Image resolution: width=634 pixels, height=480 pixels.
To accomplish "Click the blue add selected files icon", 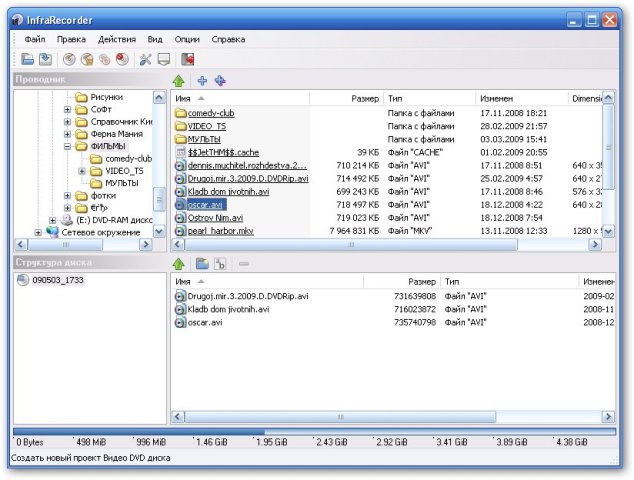I will coord(202,80).
